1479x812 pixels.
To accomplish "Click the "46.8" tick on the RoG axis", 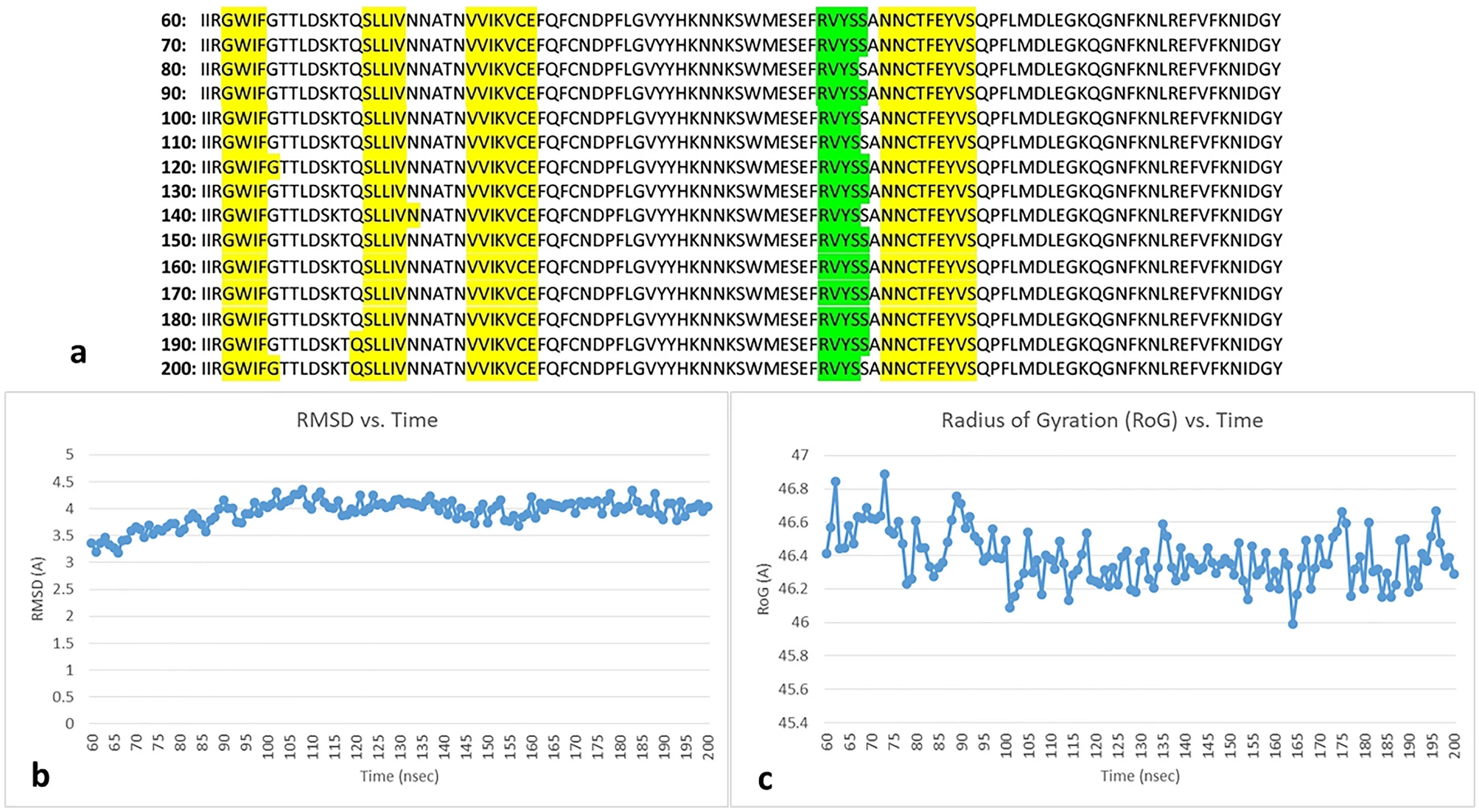I will pos(793,489).
